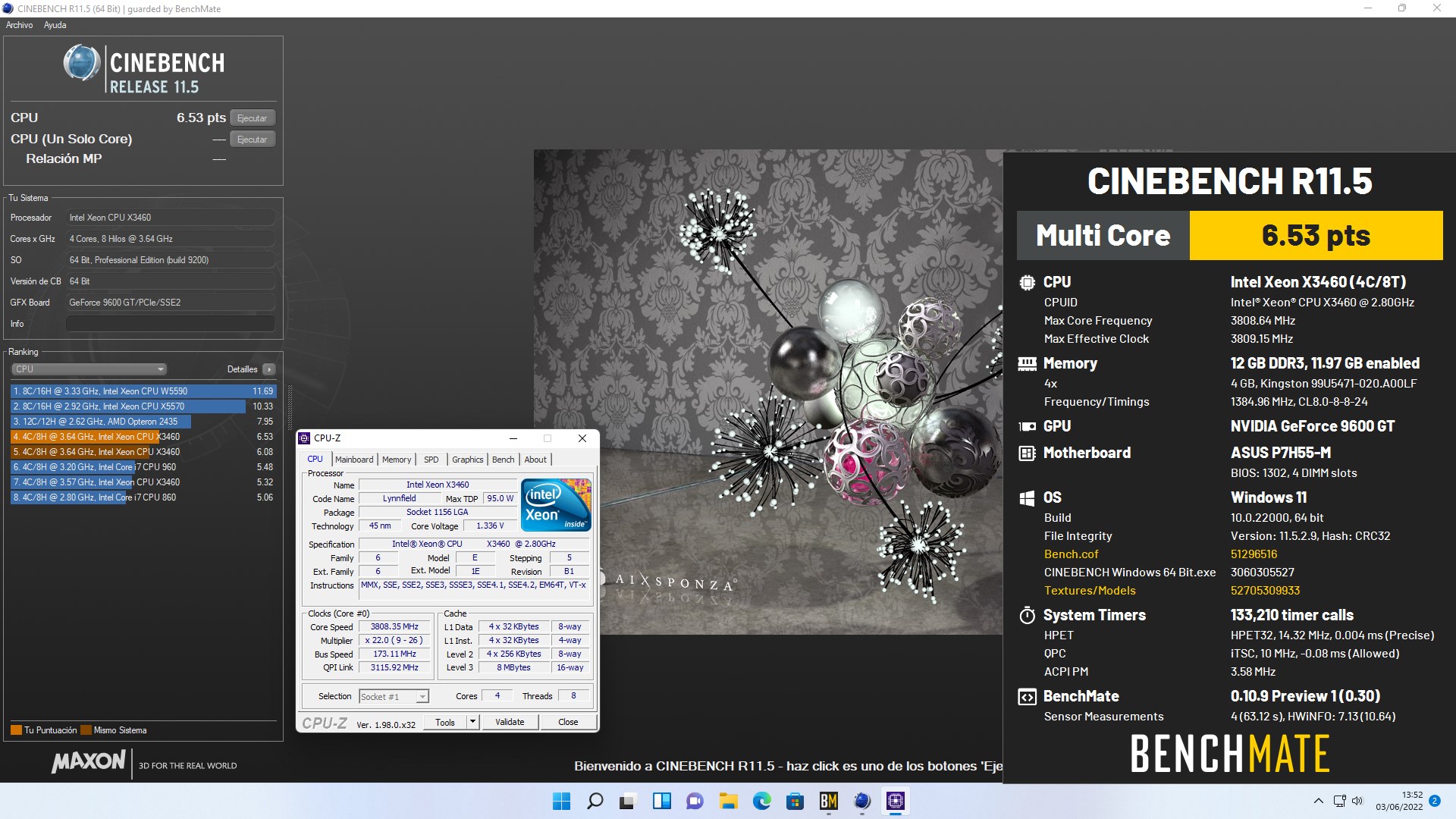The height and width of the screenshot is (819, 1456).
Task: Click the Tools button in CPU-Z
Action: (x=445, y=723)
